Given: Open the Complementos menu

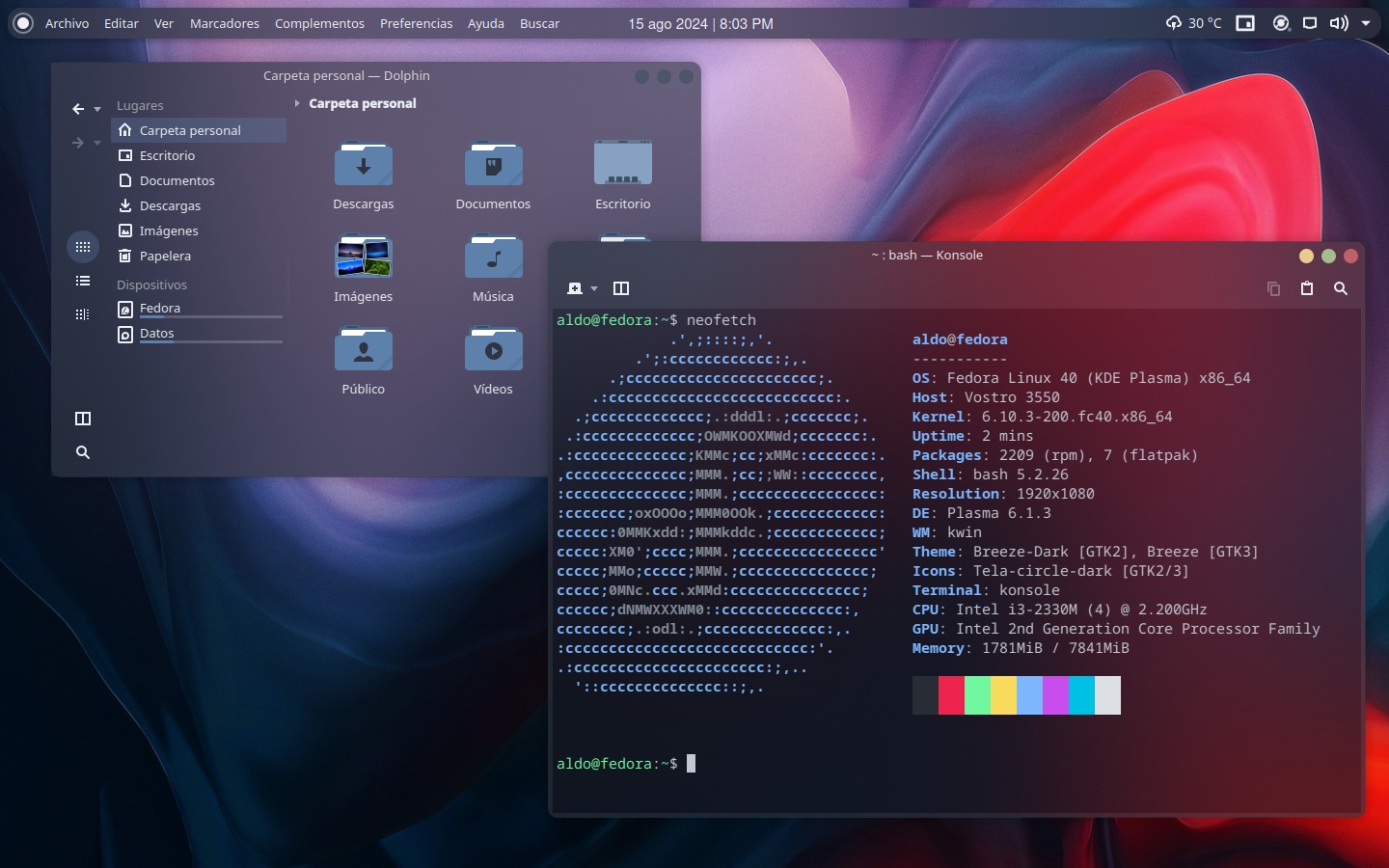Looking at the screenshot, I should [x=319, y=23].
